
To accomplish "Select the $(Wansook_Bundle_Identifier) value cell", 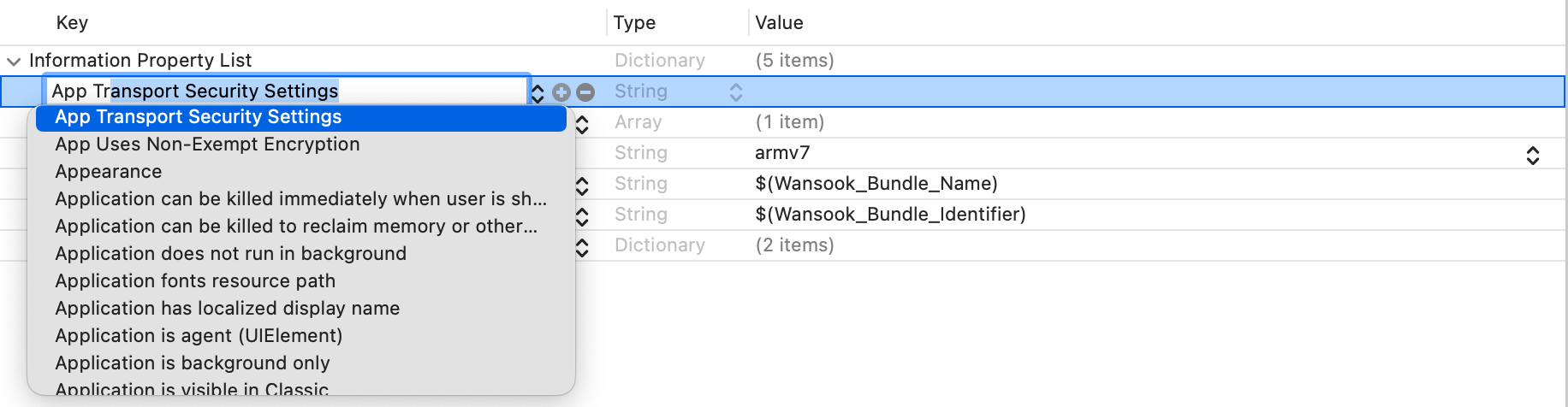I will (x=890, y=215).
